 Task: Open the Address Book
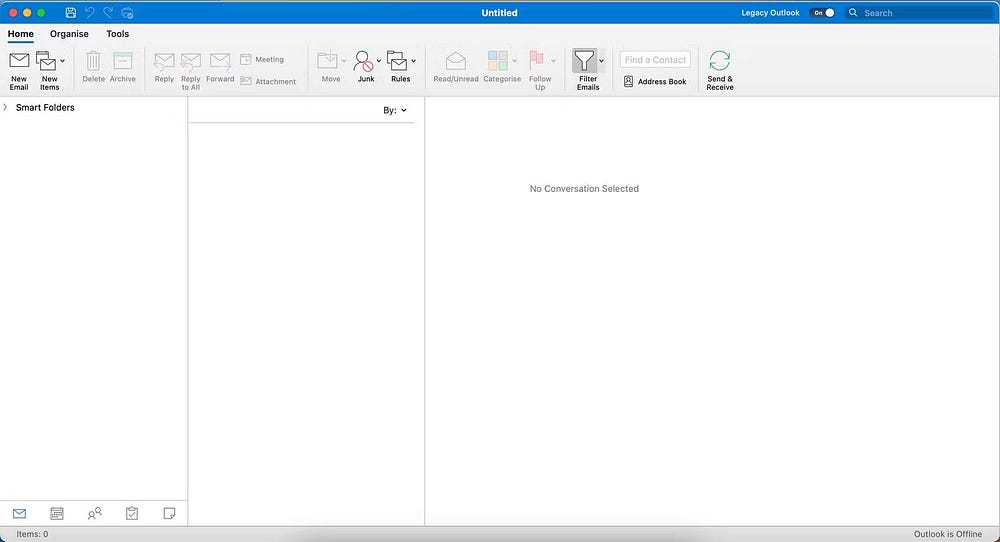[655, 82]
